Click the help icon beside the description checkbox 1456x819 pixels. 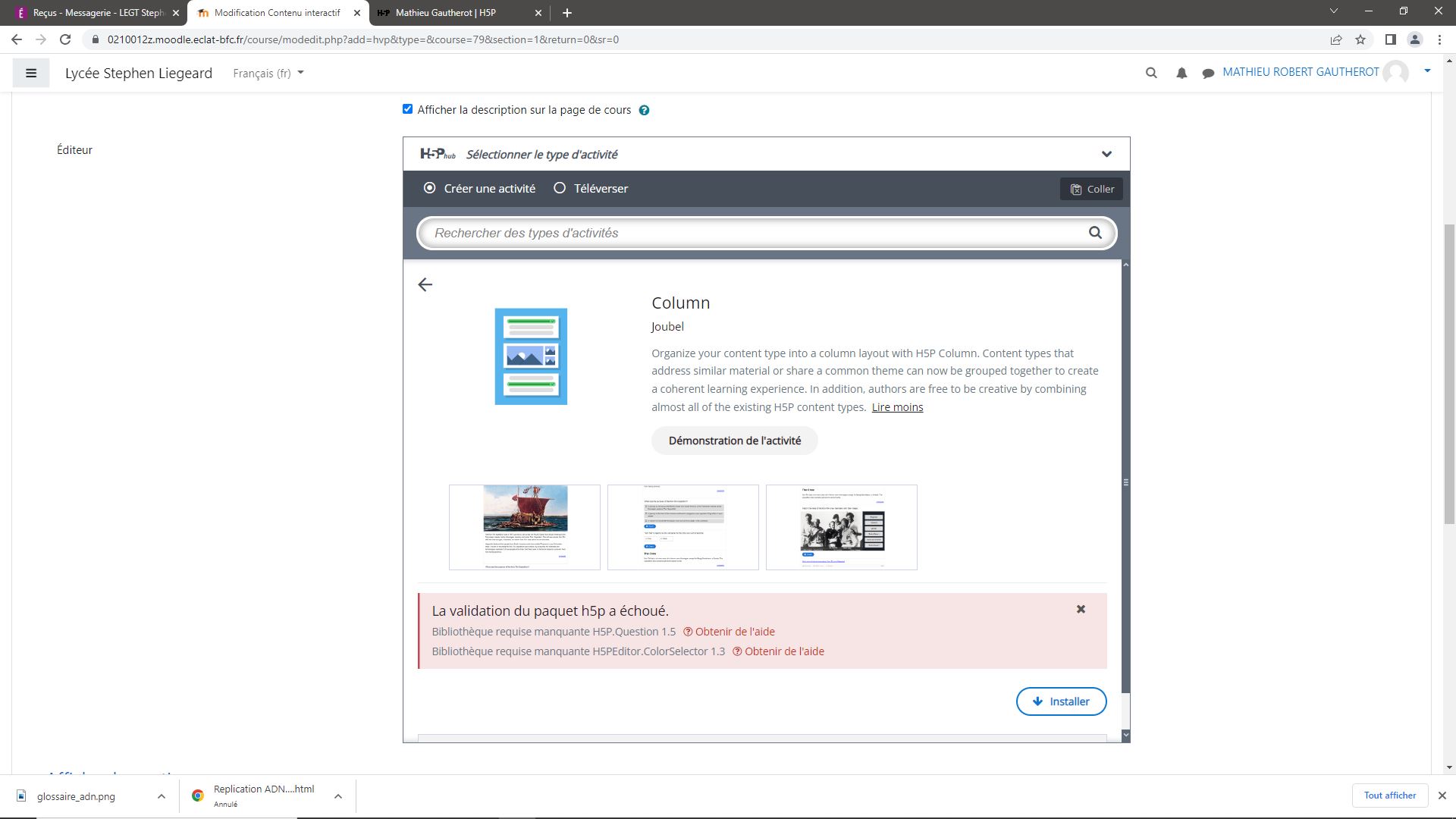click(644, 110)
